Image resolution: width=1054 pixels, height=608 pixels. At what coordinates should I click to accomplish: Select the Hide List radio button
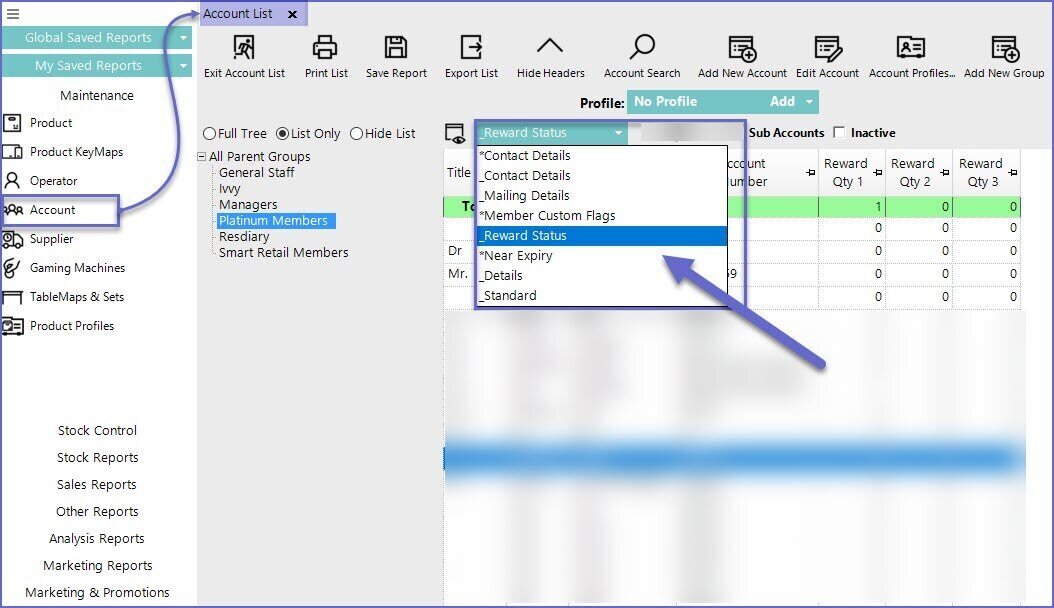coord(356,134)
